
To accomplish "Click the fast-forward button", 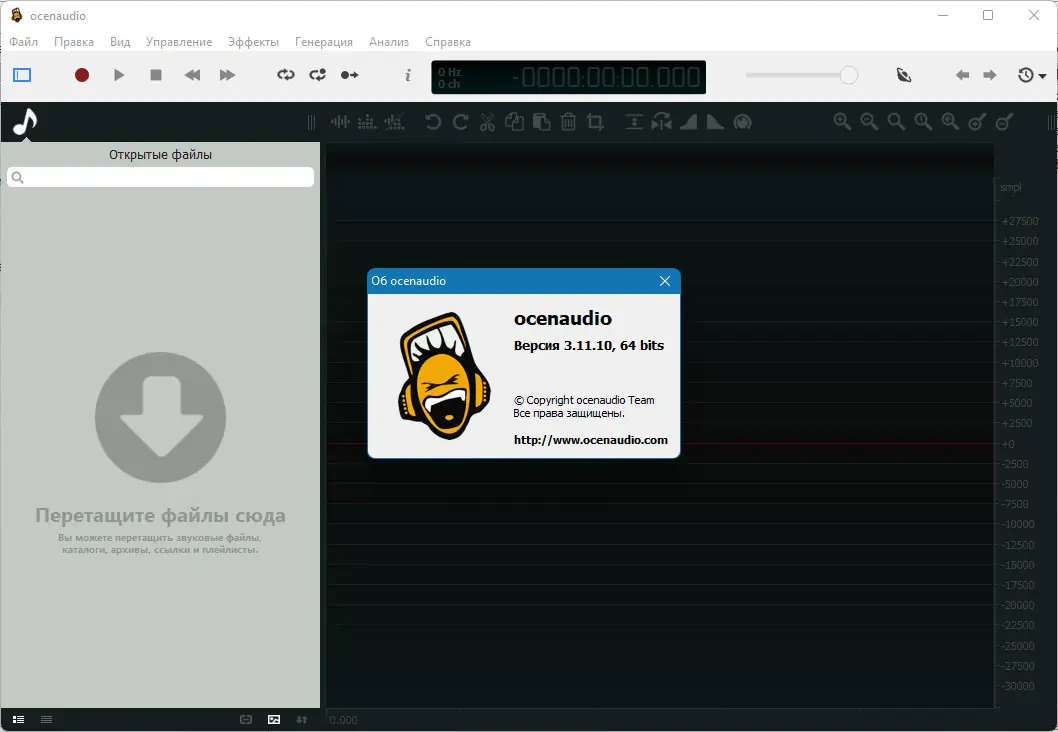I will pos(227,75).
